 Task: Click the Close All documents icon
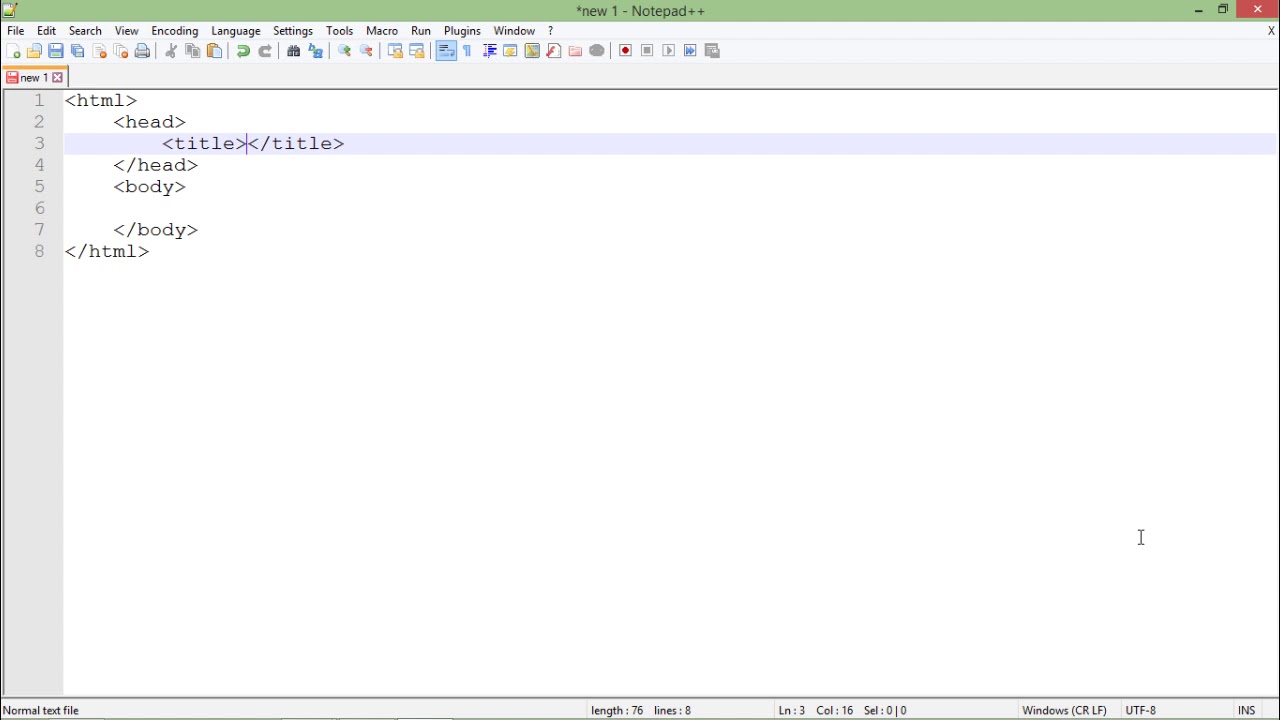pyautogui.click(x=120, y=51)
